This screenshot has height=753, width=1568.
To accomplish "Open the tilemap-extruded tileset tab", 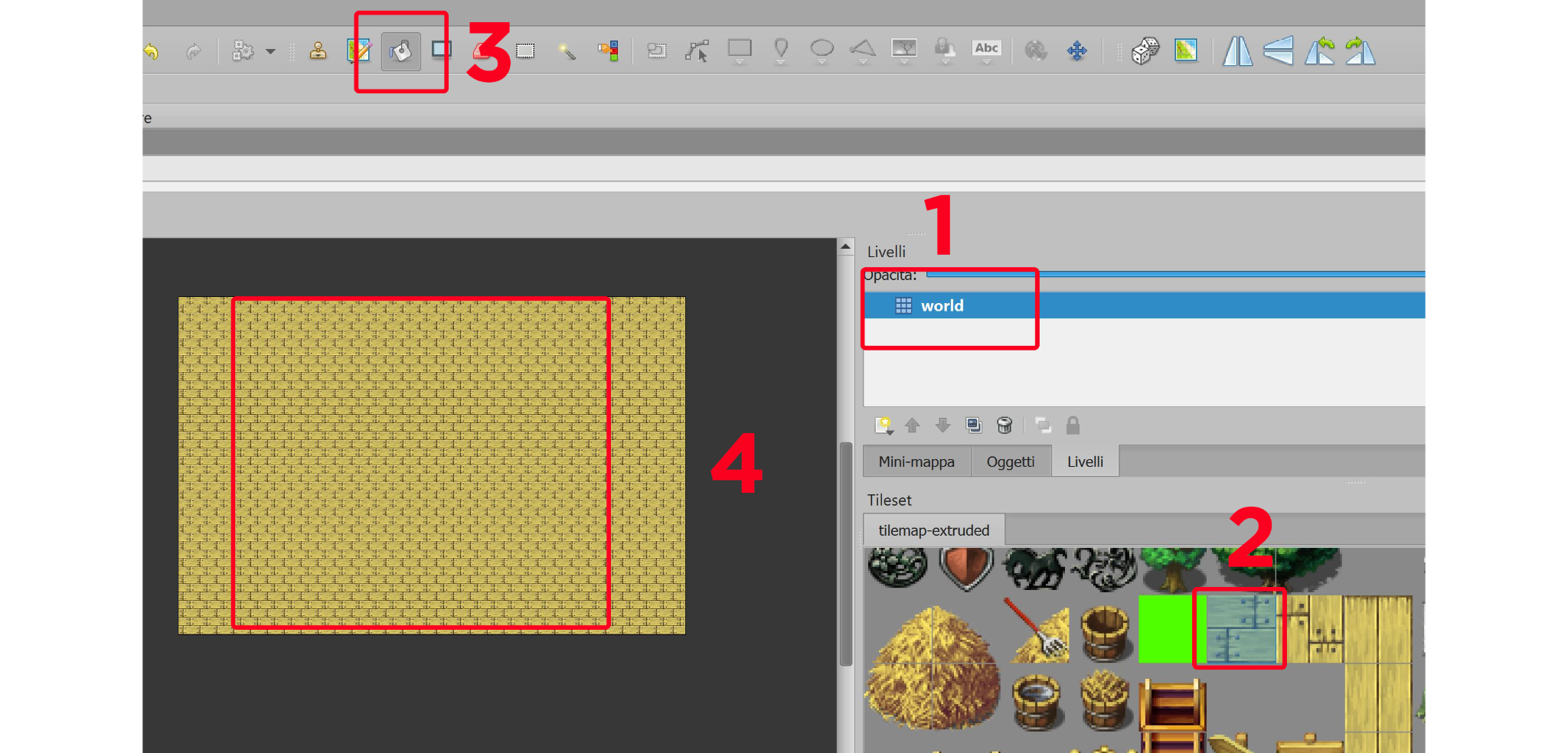I will coord(933,530).
